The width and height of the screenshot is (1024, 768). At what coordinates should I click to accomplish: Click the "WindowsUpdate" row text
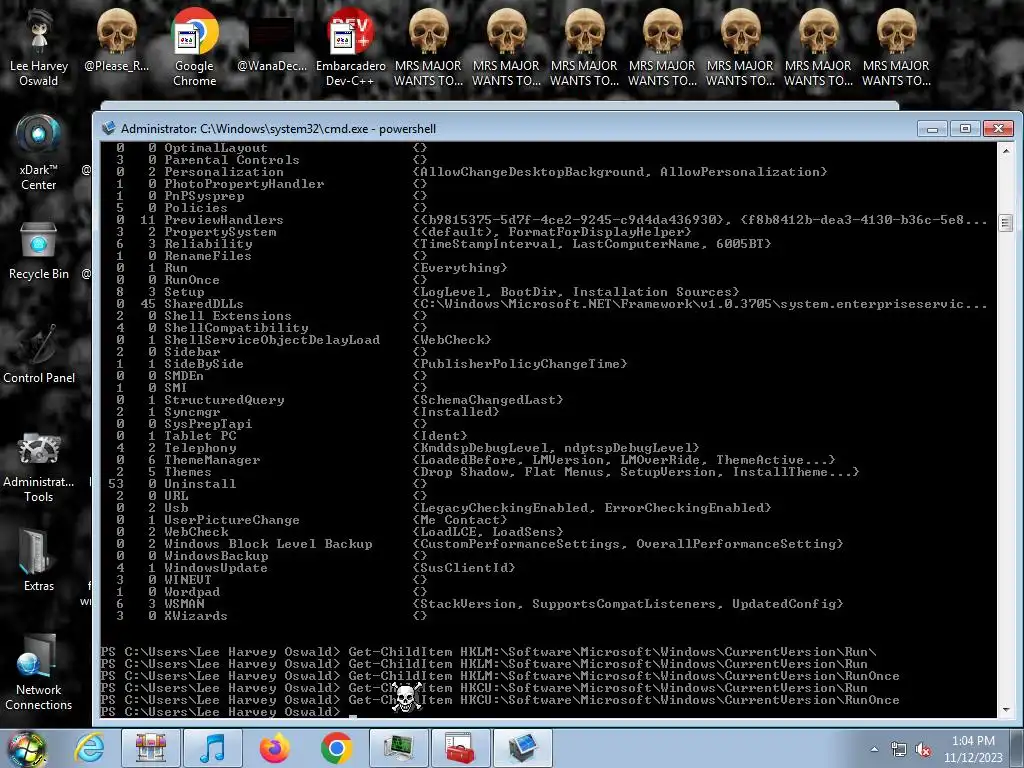(216, 568)
